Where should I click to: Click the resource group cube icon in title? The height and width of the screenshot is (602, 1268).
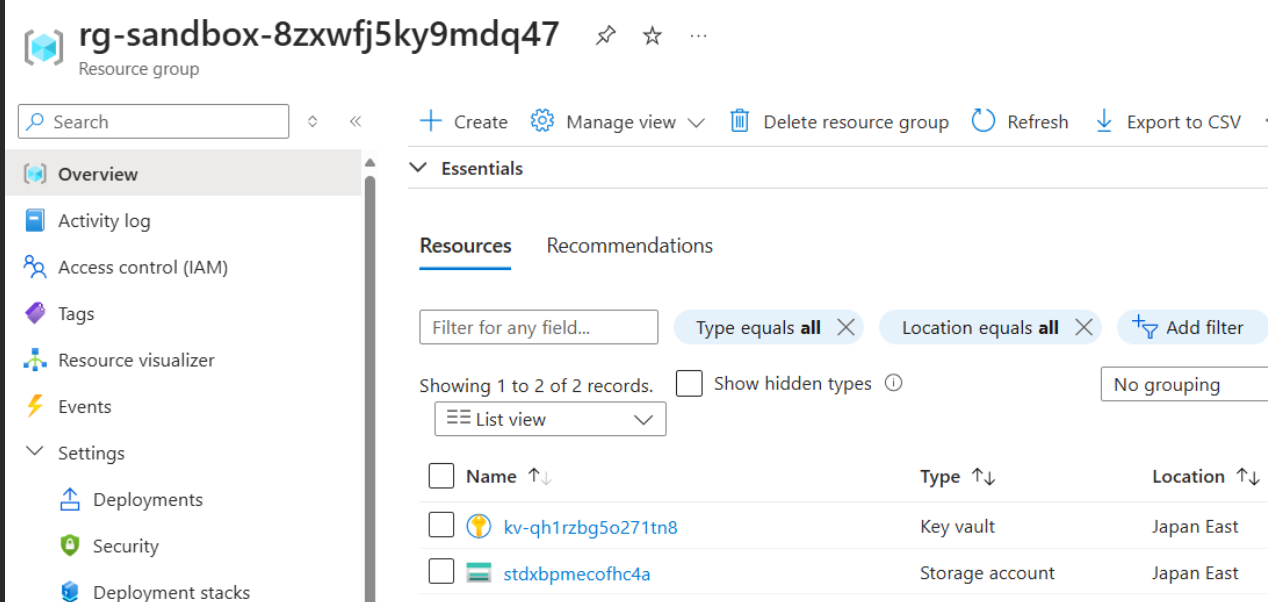[43, 48]
